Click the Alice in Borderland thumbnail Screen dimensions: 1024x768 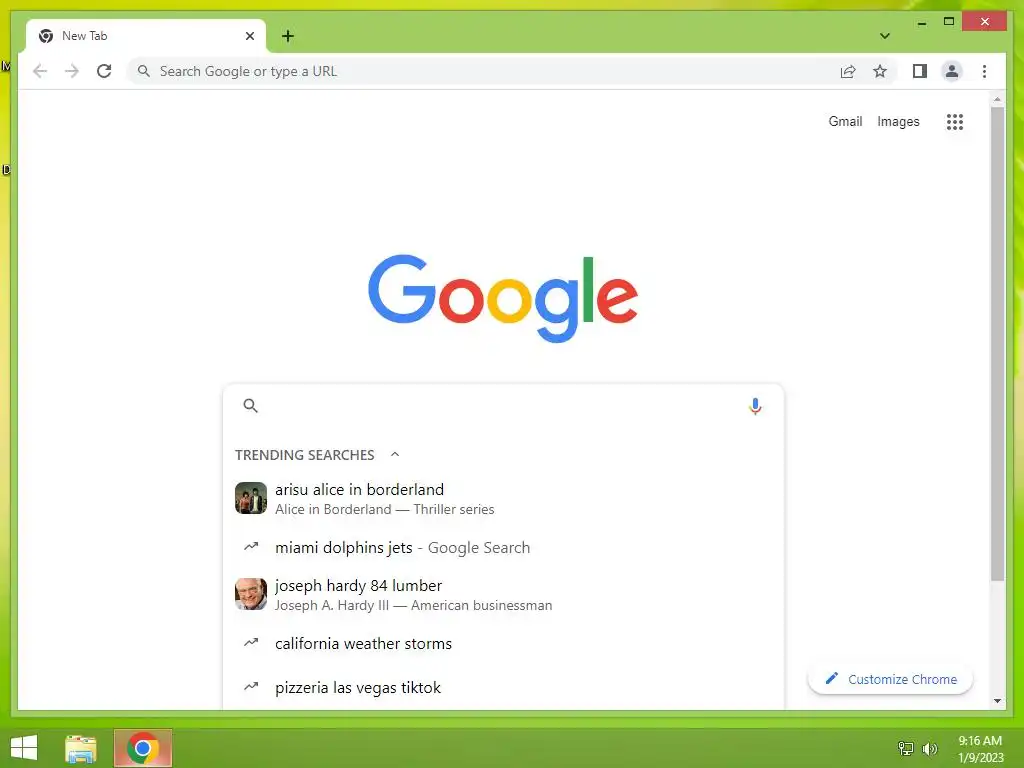click(251, 498)
